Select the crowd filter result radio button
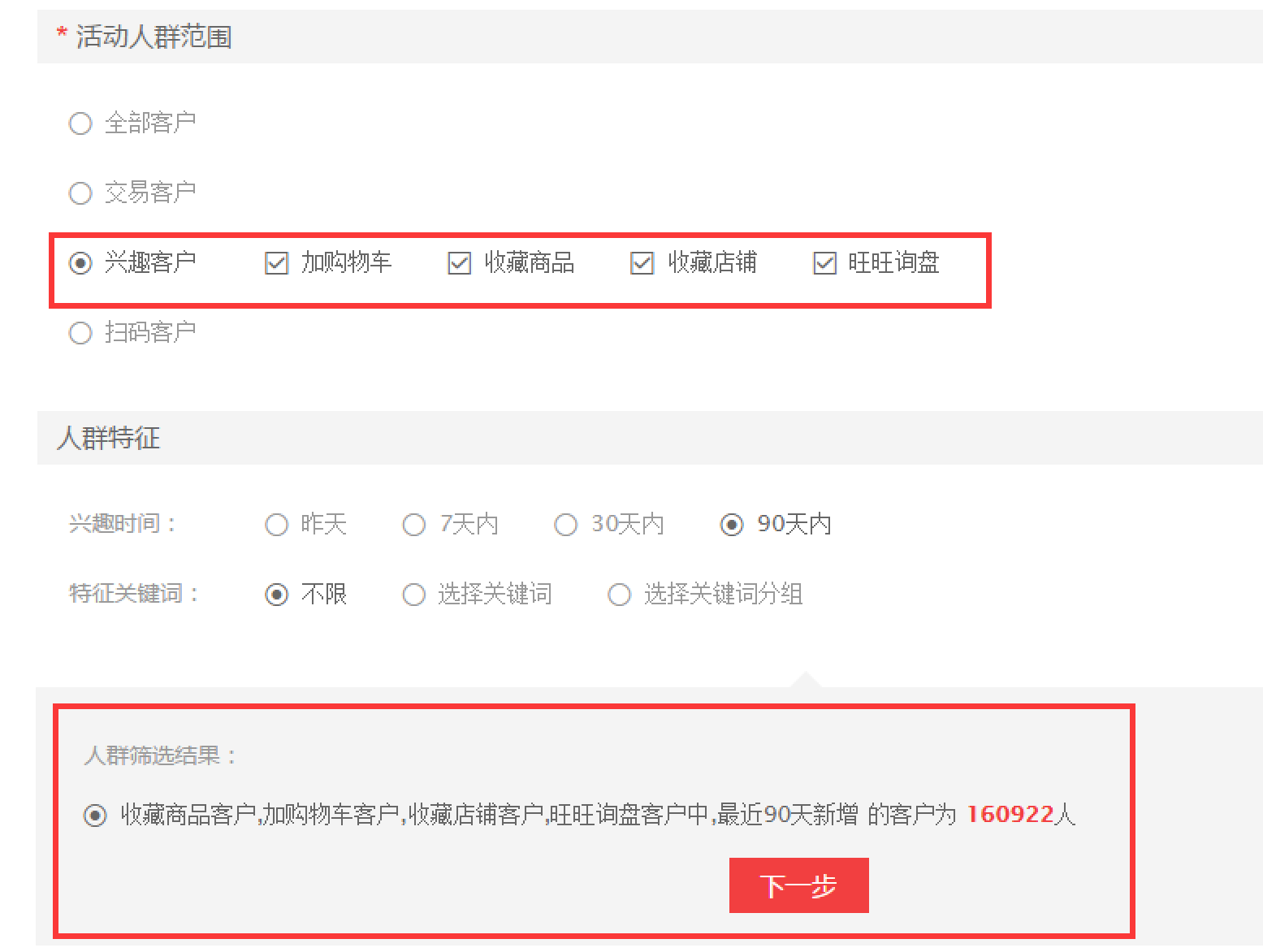The width and height of the screenshot is (1263, 952). (x=95, y=815)
